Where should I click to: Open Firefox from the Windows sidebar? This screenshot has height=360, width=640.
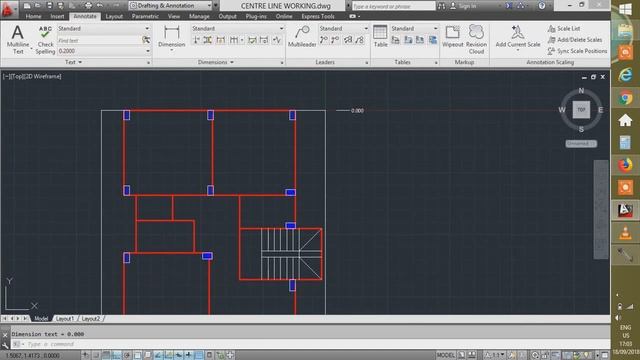625,165
